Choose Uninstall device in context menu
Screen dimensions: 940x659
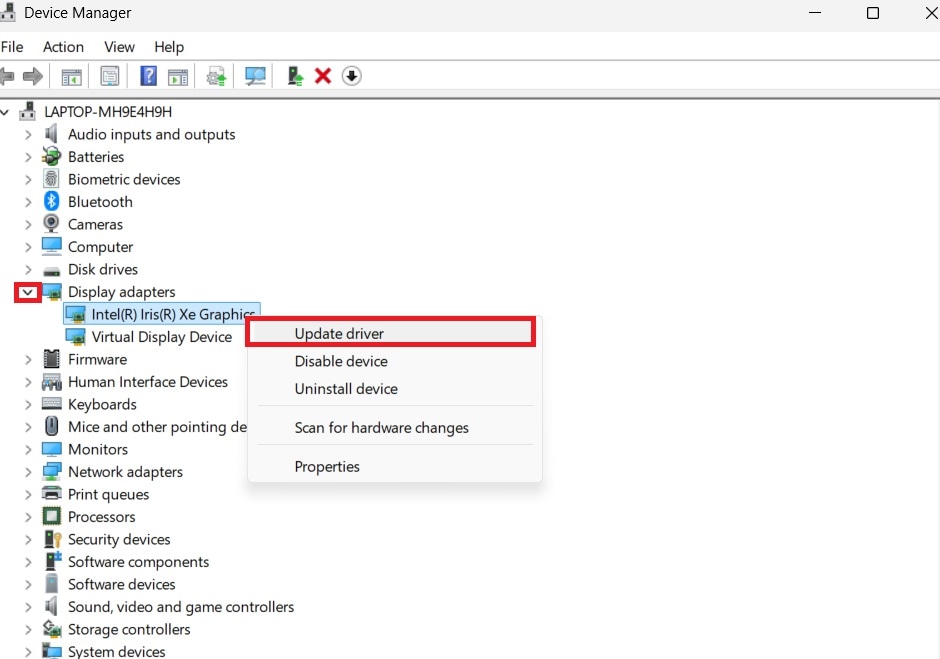tap(395, 389)
